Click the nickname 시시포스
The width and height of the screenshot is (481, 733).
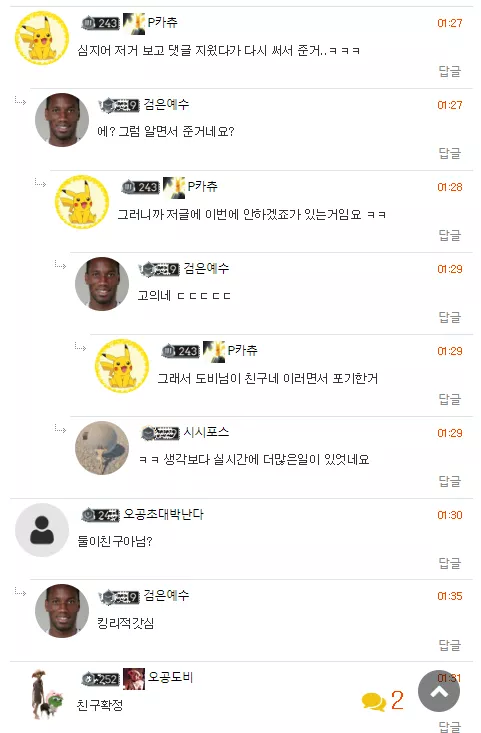[206, 432]
